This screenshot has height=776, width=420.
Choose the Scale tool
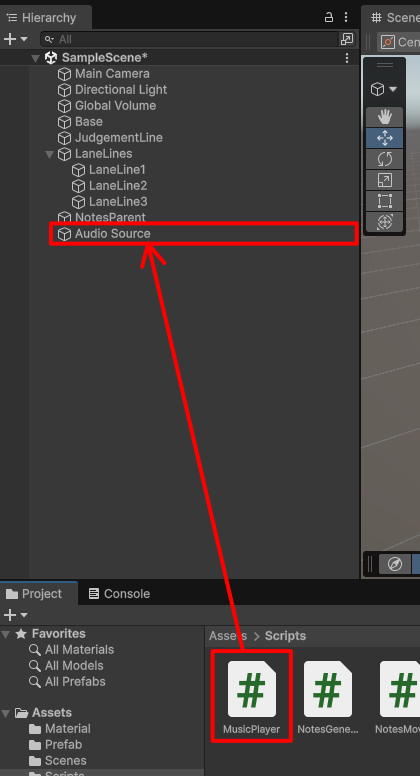[x=385, y=180]
